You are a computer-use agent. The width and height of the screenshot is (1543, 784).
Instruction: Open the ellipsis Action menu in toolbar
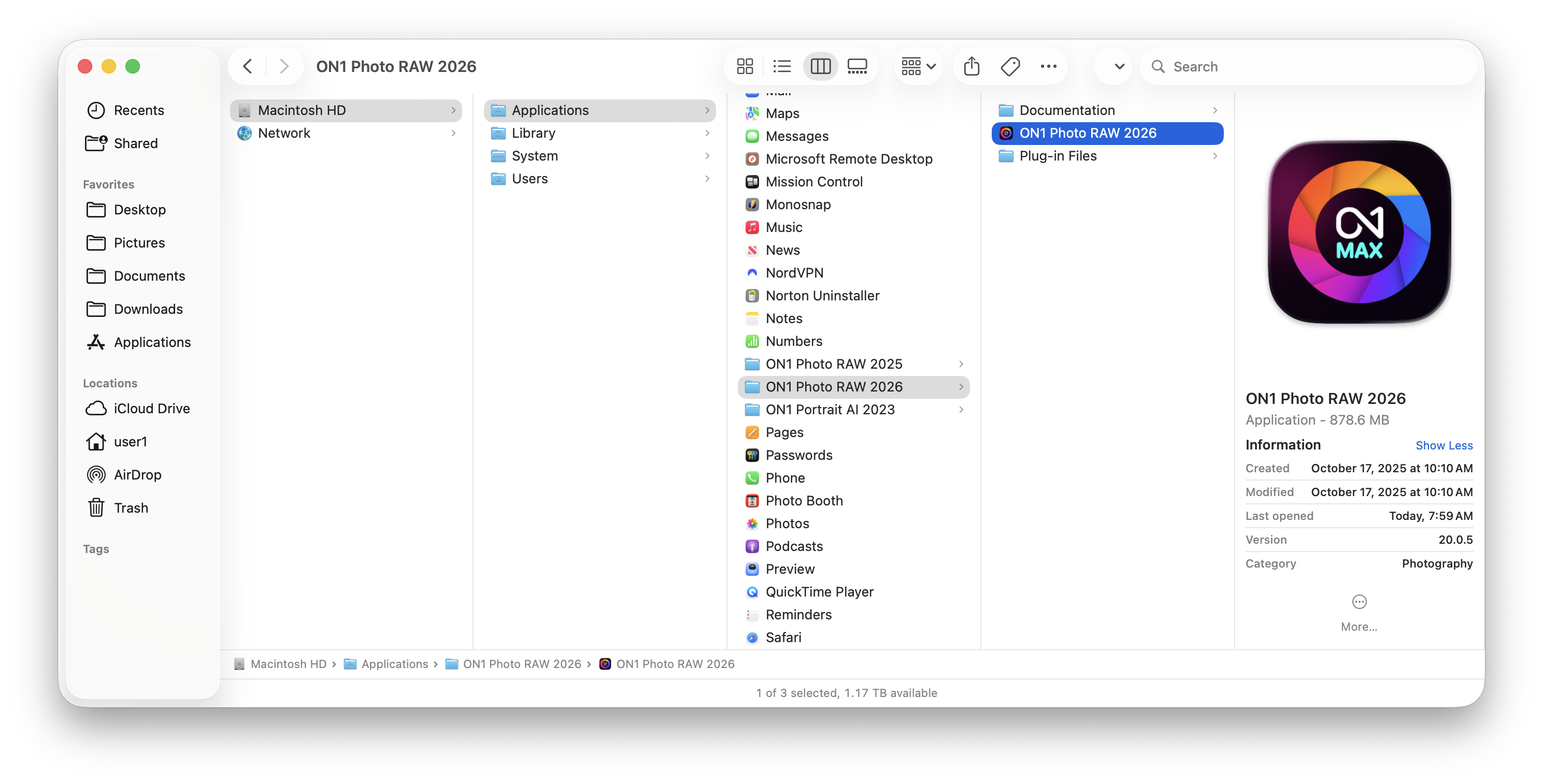[x=1048, y=66]
